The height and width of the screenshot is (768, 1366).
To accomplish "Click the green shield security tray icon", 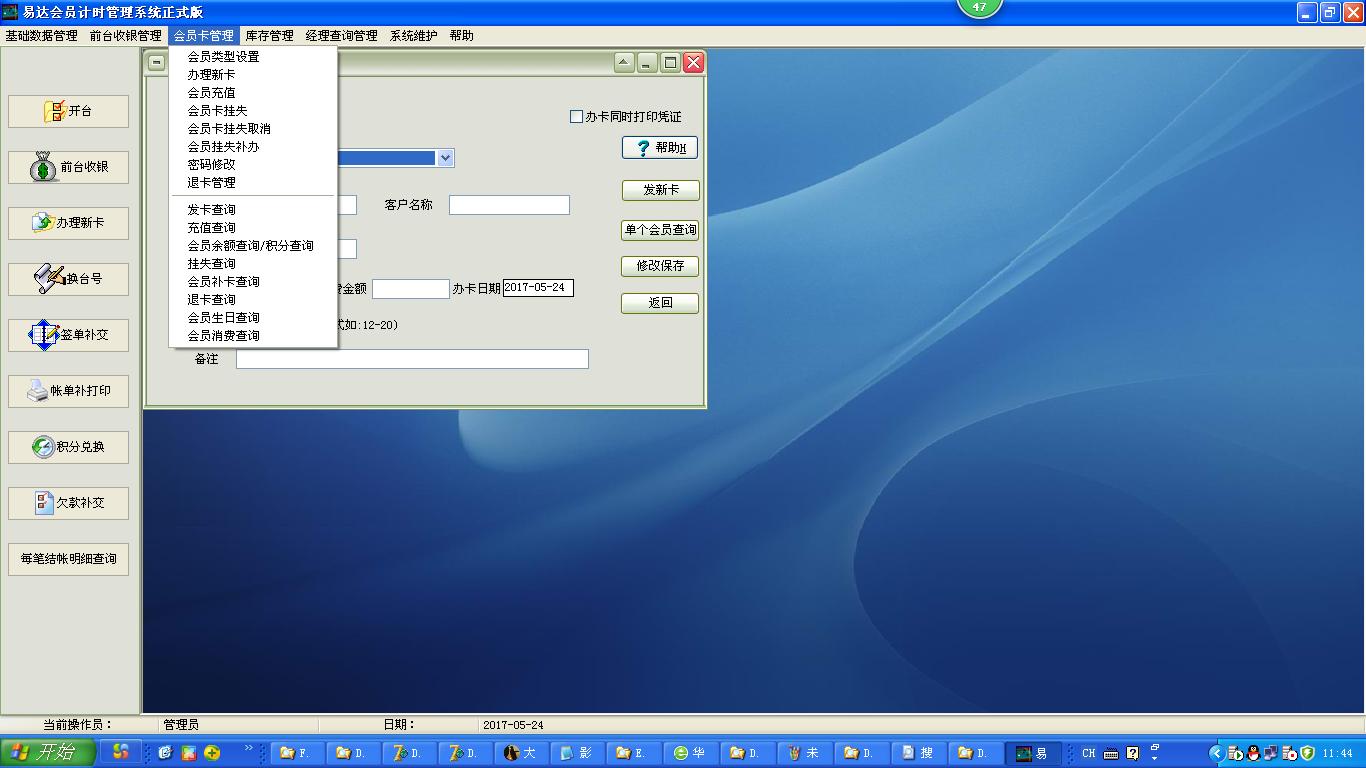I will tap(1306, 753).
